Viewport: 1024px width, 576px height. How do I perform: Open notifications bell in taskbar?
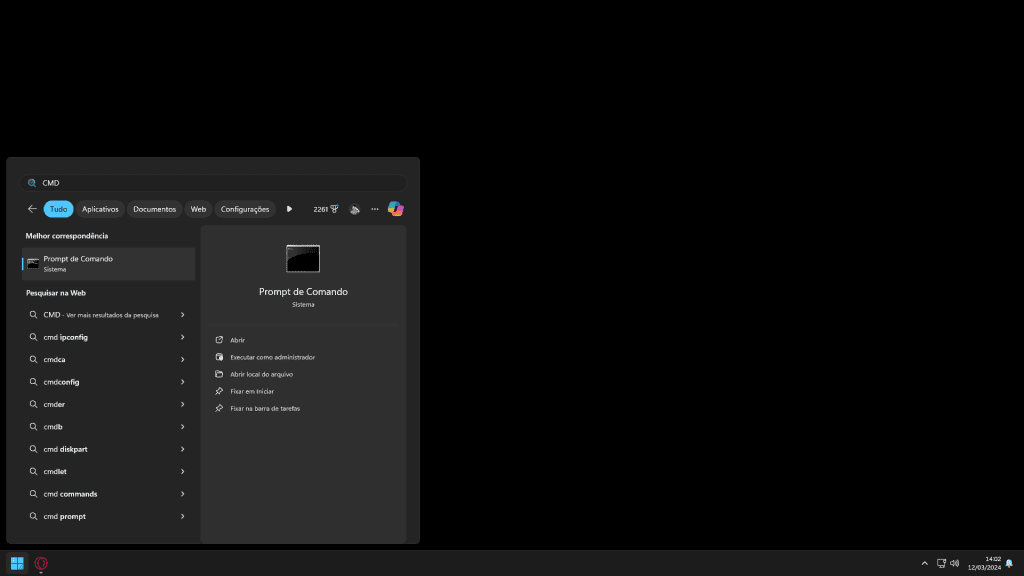pos(1009,563)
